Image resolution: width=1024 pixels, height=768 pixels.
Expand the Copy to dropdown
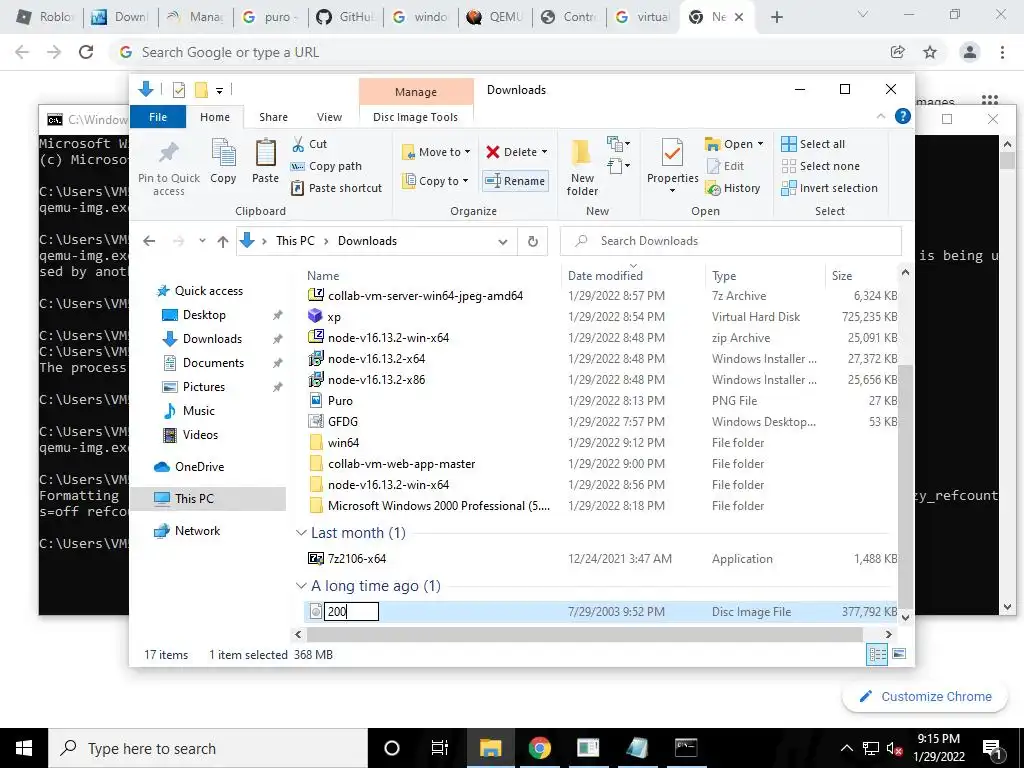tap(466, 181)
